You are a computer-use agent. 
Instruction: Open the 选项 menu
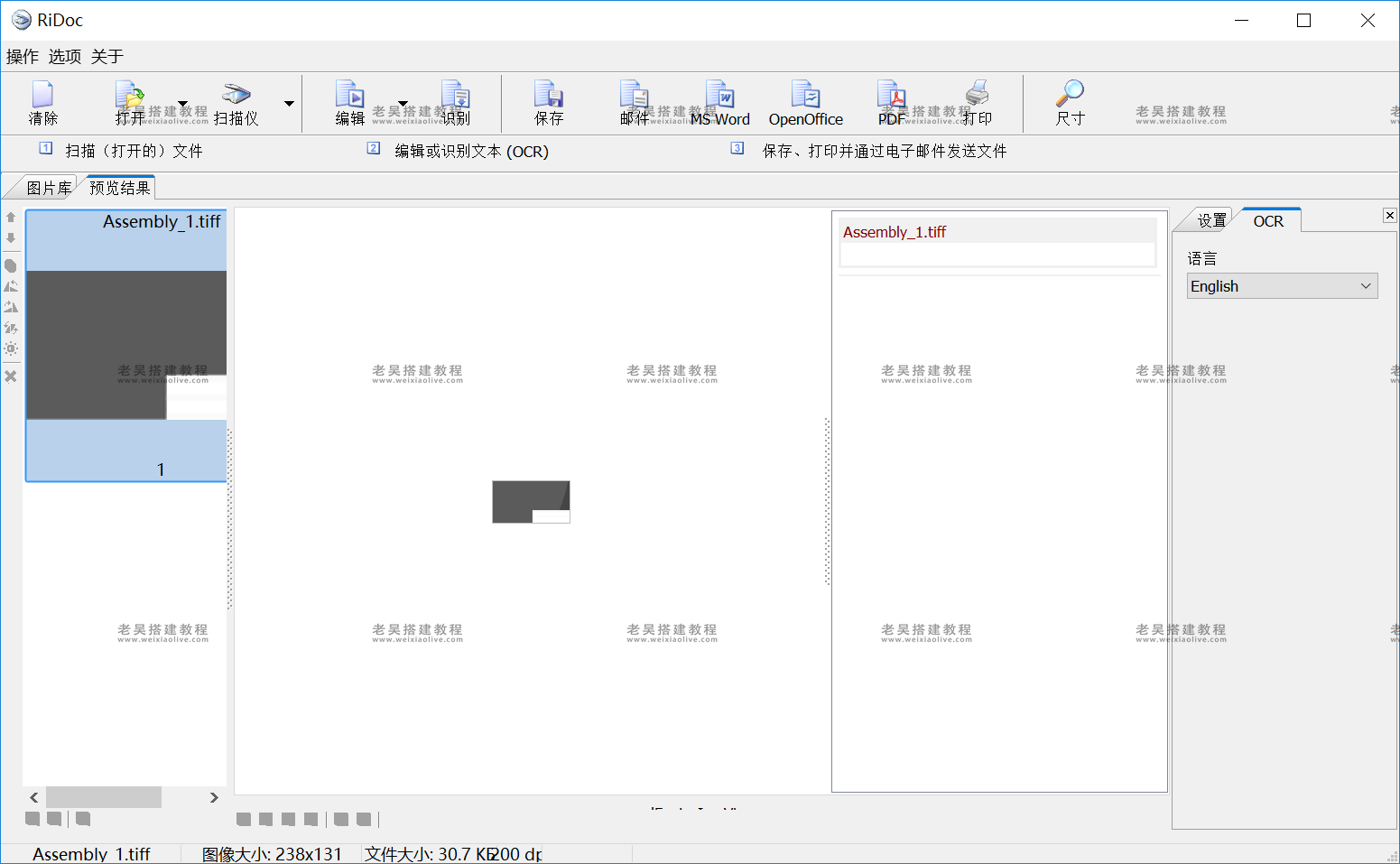(x=63, y=56)
